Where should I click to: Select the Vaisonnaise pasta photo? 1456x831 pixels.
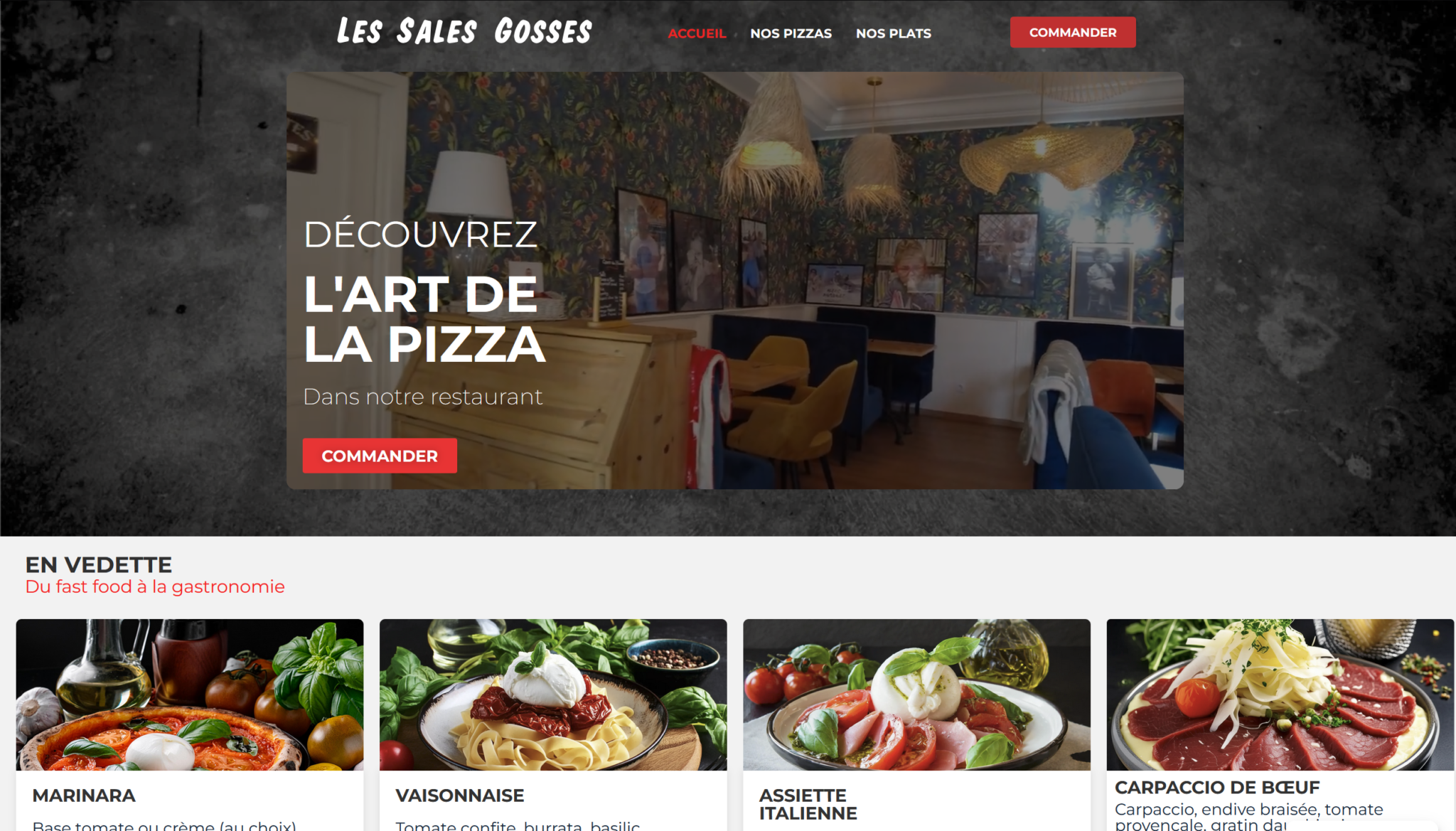(553, 695)
